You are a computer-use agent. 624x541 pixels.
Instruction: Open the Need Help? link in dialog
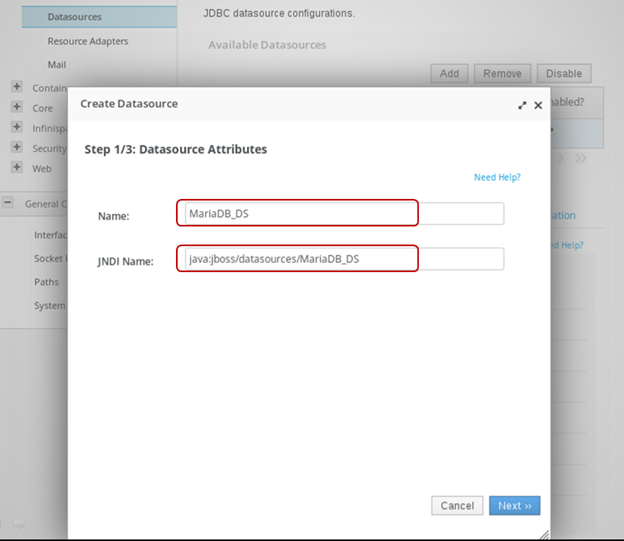click(497, 177)
